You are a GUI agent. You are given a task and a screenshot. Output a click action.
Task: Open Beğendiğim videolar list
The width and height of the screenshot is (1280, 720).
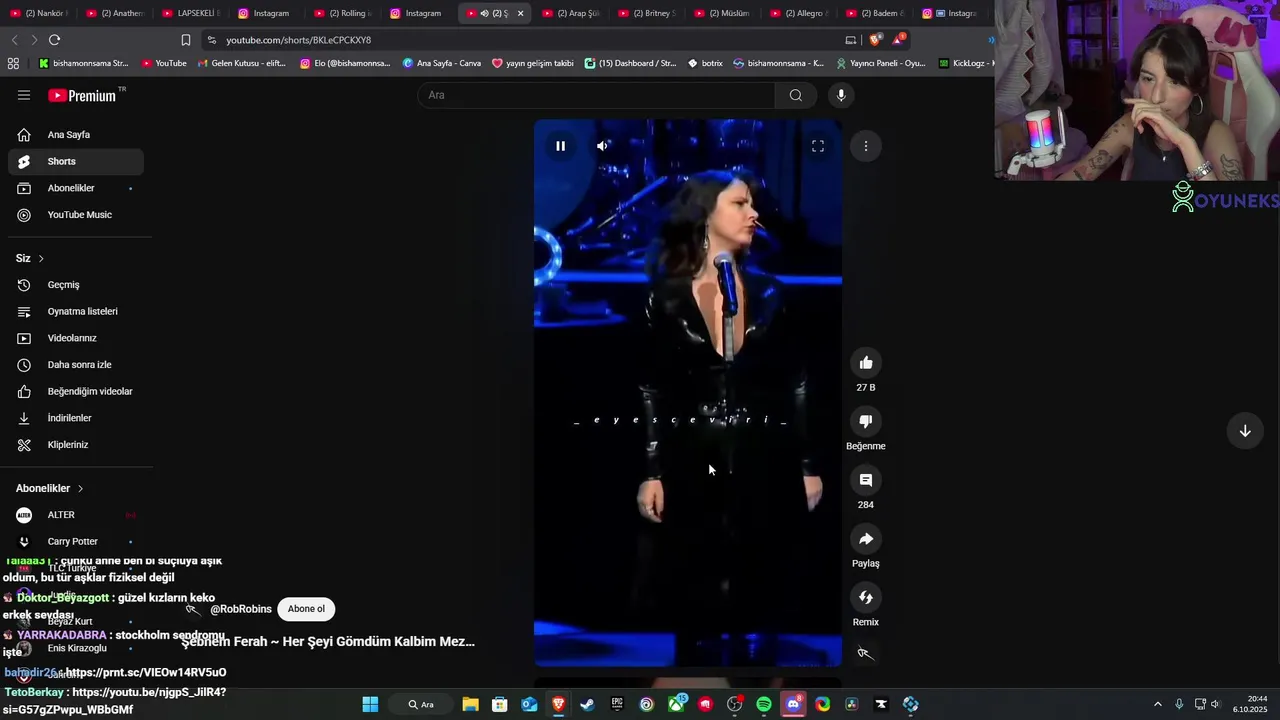[76, 391]
